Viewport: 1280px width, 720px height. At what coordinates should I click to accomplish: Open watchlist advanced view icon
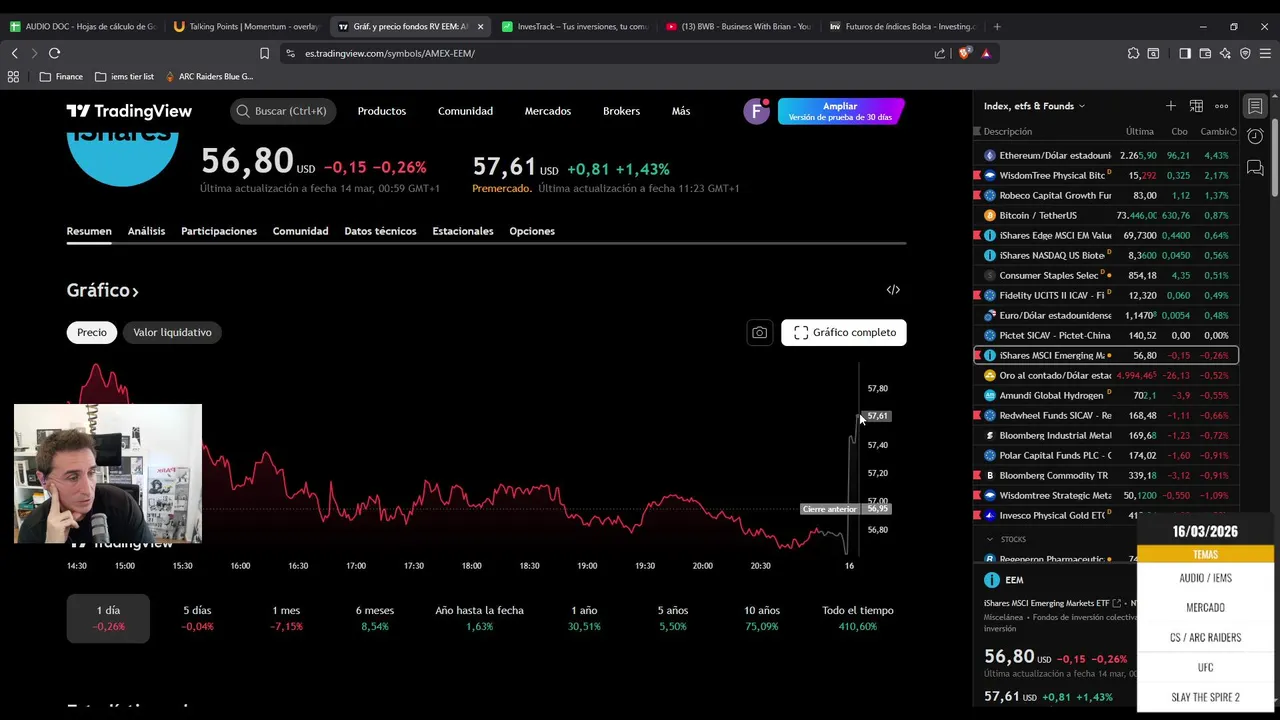(x=1196, y=106)
